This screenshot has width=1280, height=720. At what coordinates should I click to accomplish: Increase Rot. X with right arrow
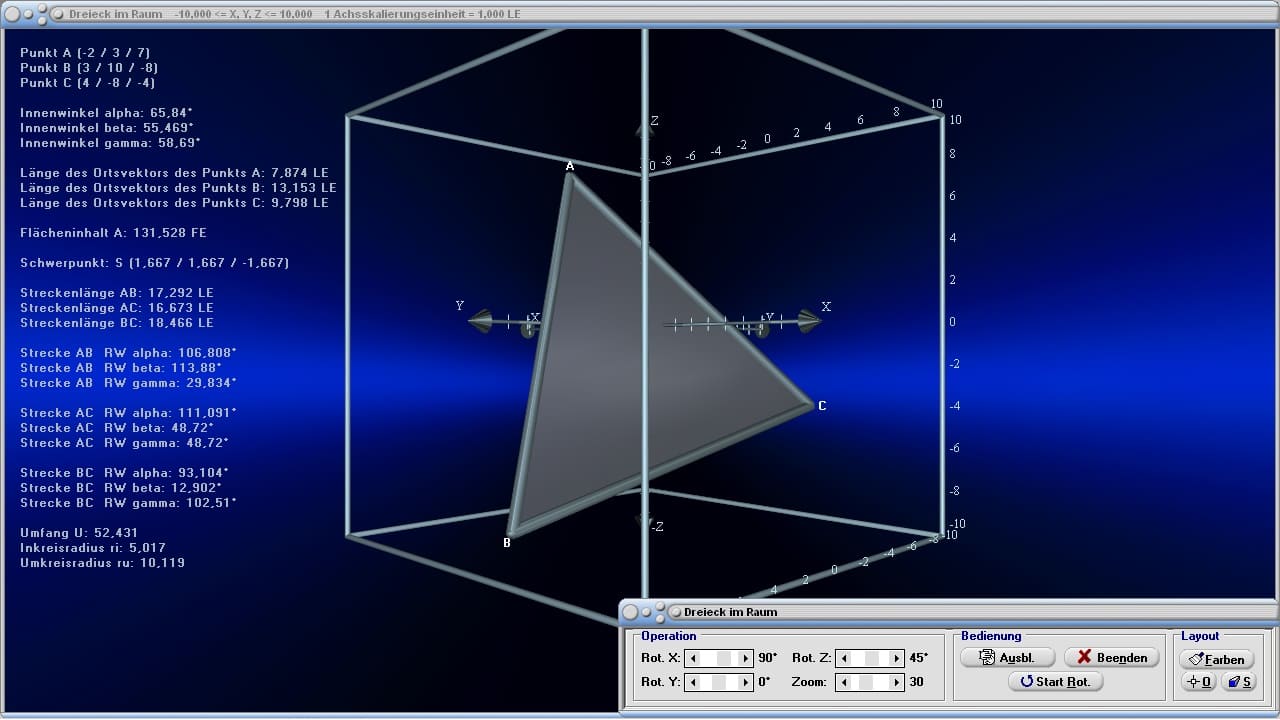click(746, 658)
